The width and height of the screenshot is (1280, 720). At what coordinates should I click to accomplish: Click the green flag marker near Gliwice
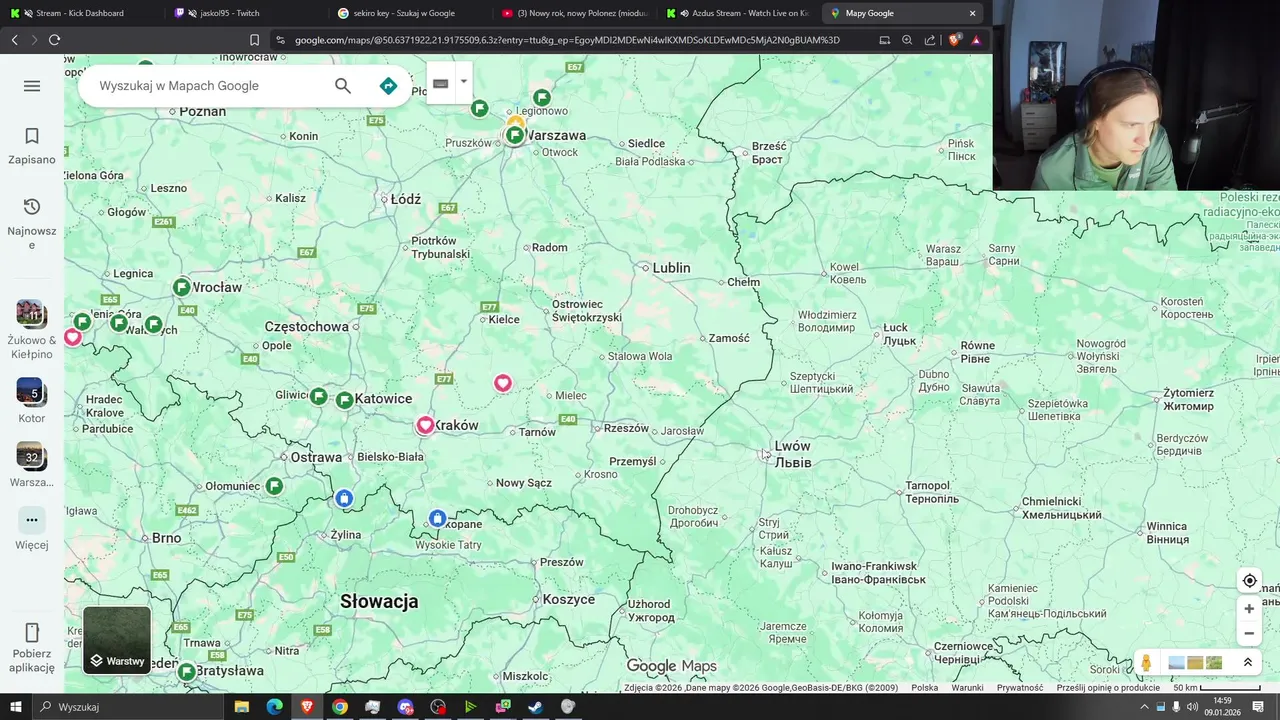pyautogui.click(x=318, y=397)
